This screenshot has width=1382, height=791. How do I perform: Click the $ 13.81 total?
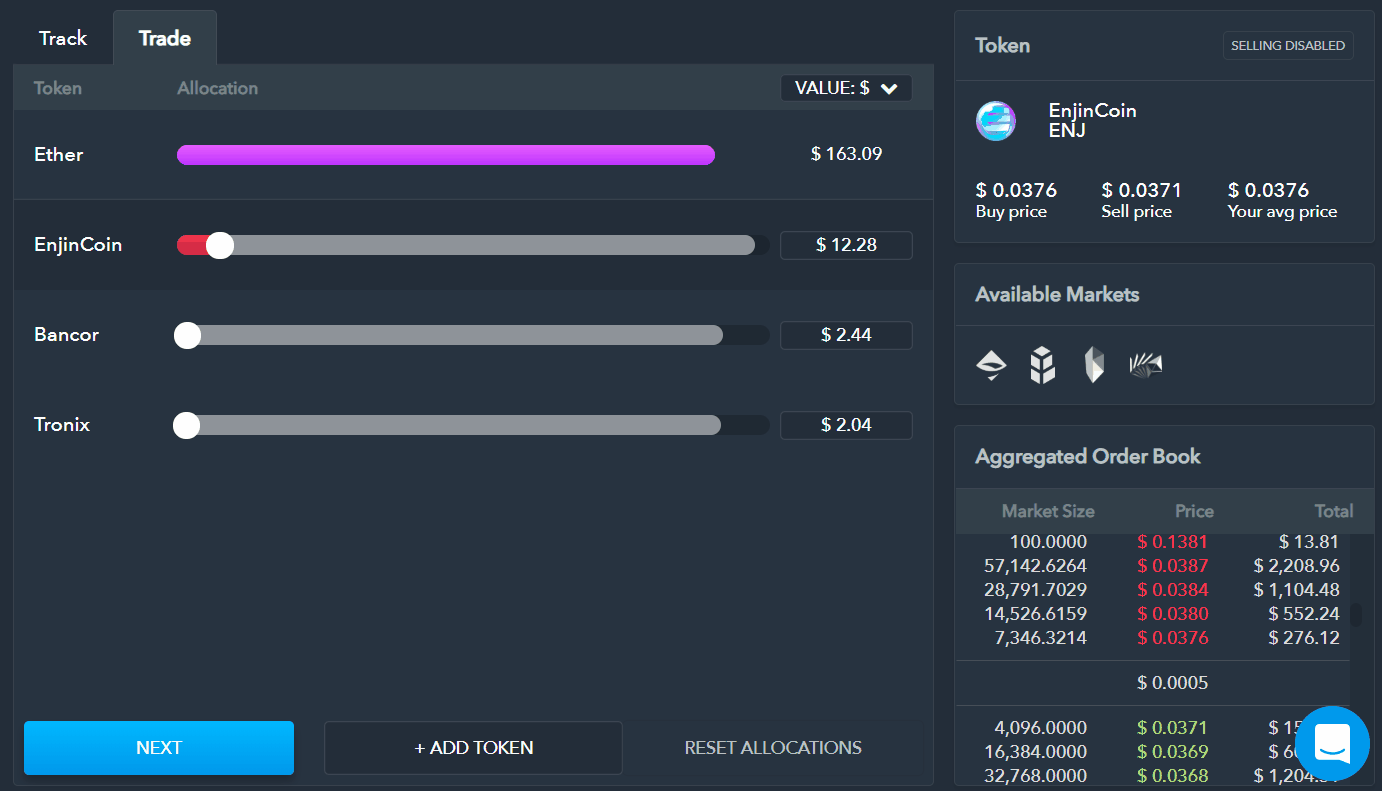1309,542
